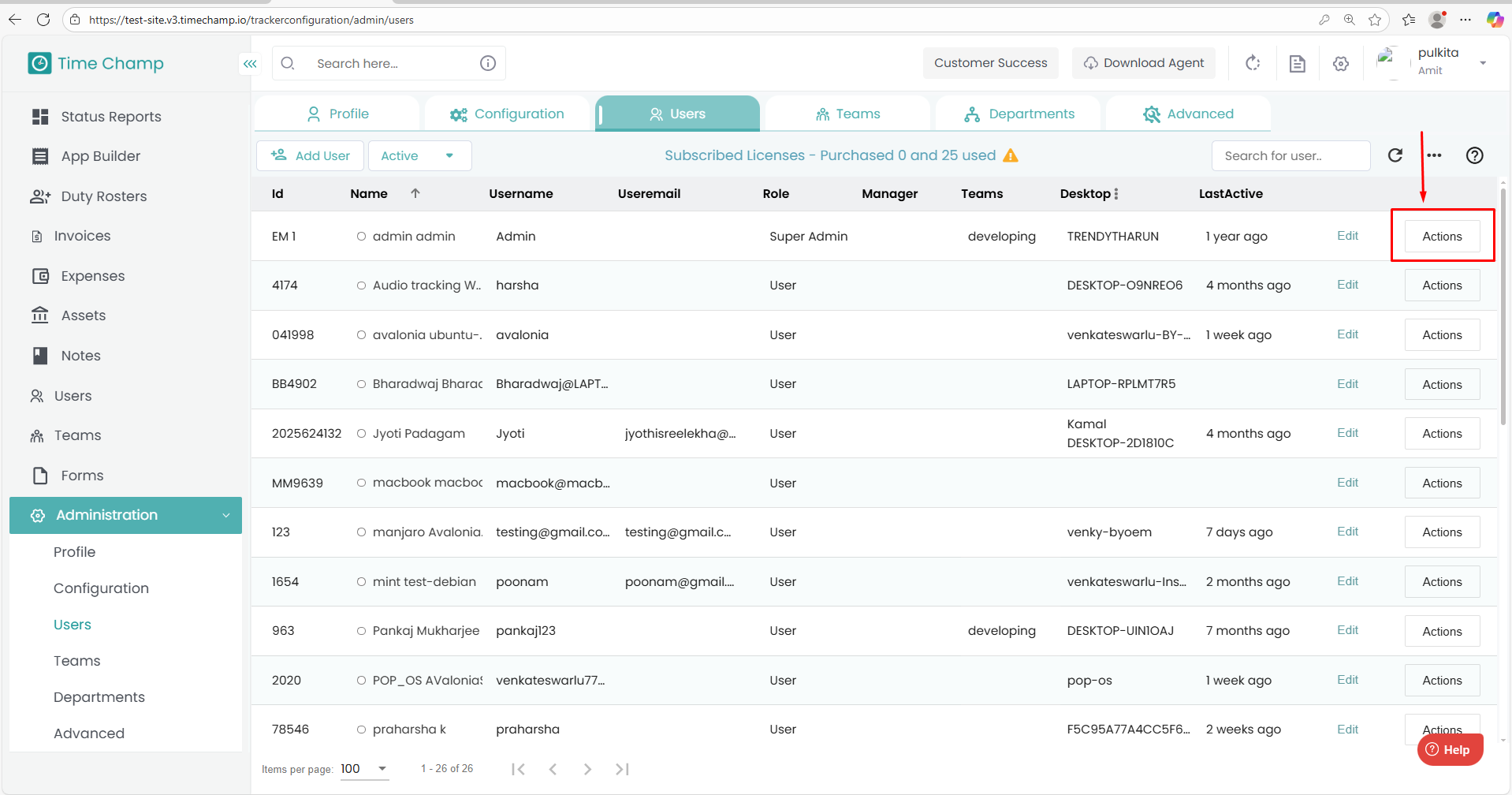Collapse the sidebar with double-chevron icon
This screenshot has width=1512, height=795.
click(x=250, y=64)
